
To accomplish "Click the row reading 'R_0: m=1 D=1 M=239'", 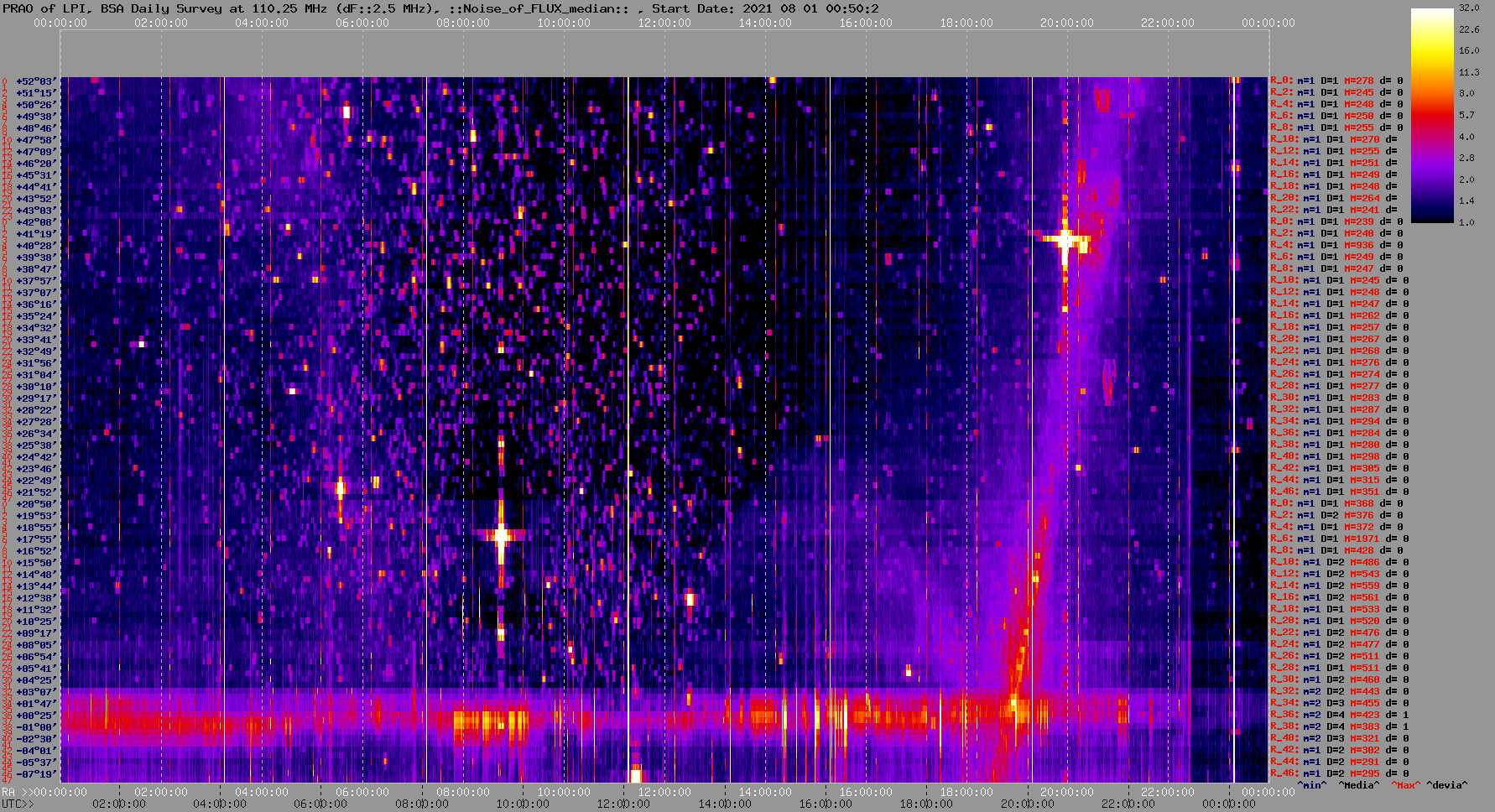I will [1336, 222].
